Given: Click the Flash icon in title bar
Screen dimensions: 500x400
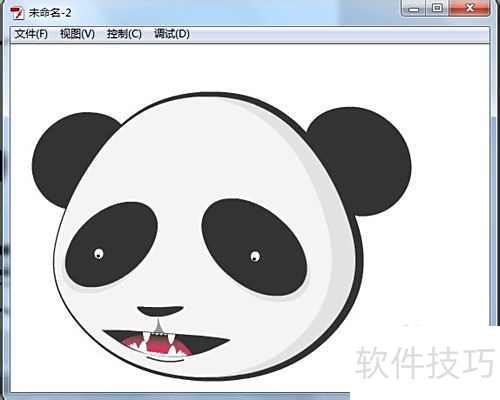Looking at the screenshot, I should pos(17,13).
